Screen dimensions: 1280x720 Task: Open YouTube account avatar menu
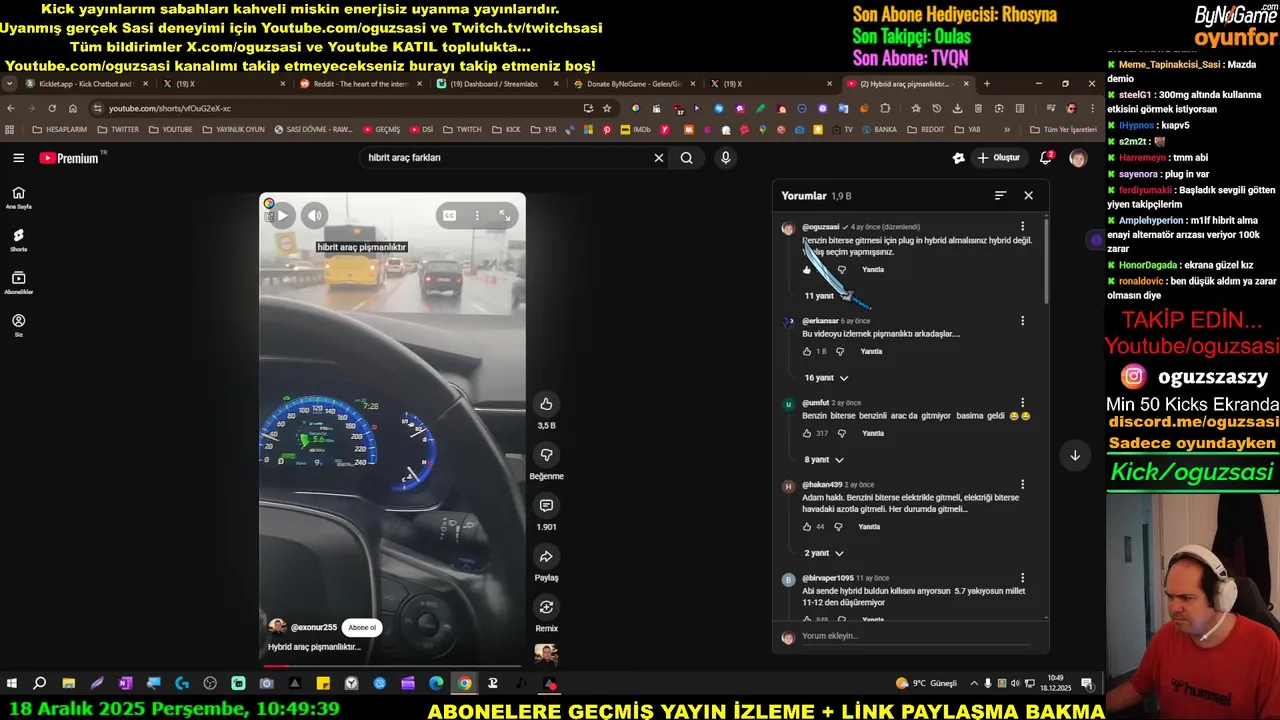(x=1078, y=158)
